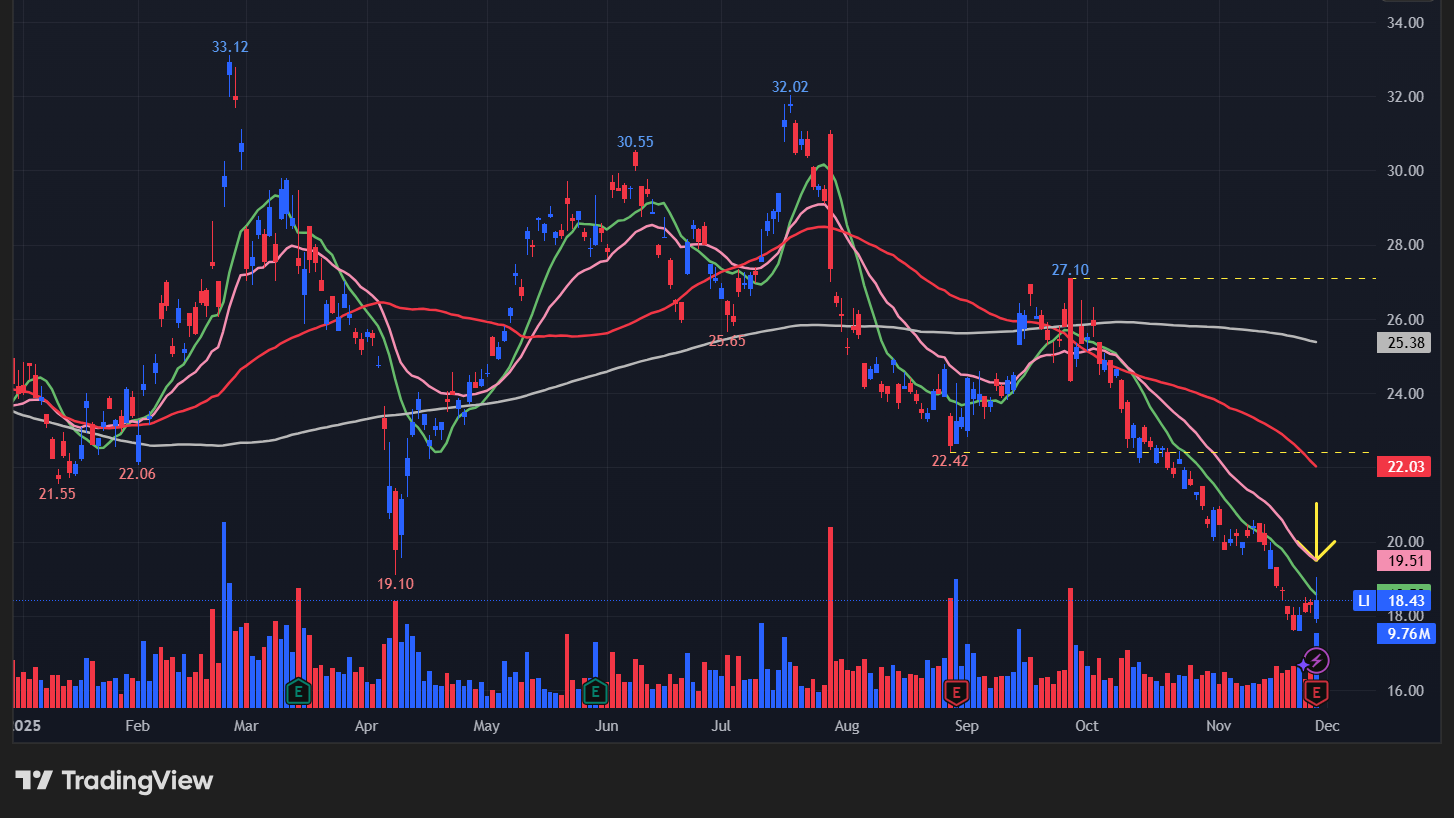Click the Aug label on time axis
1454x818 pixels.
(x=846, y=725)
